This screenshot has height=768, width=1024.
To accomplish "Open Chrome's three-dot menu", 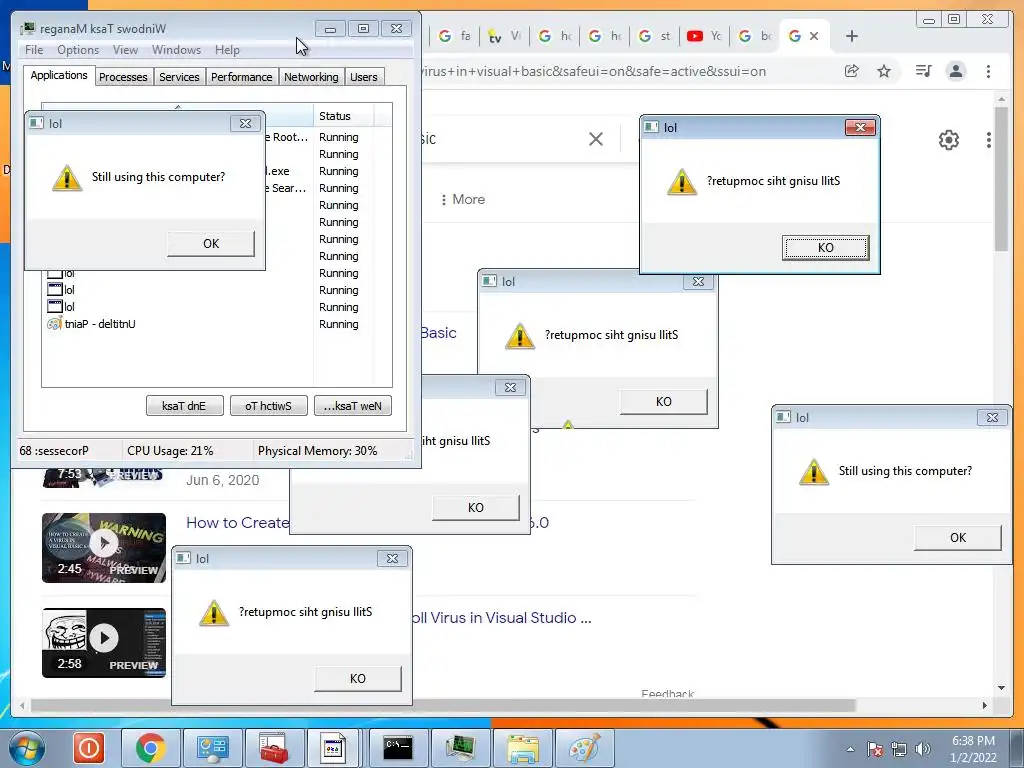I will (x=988, y=71).
